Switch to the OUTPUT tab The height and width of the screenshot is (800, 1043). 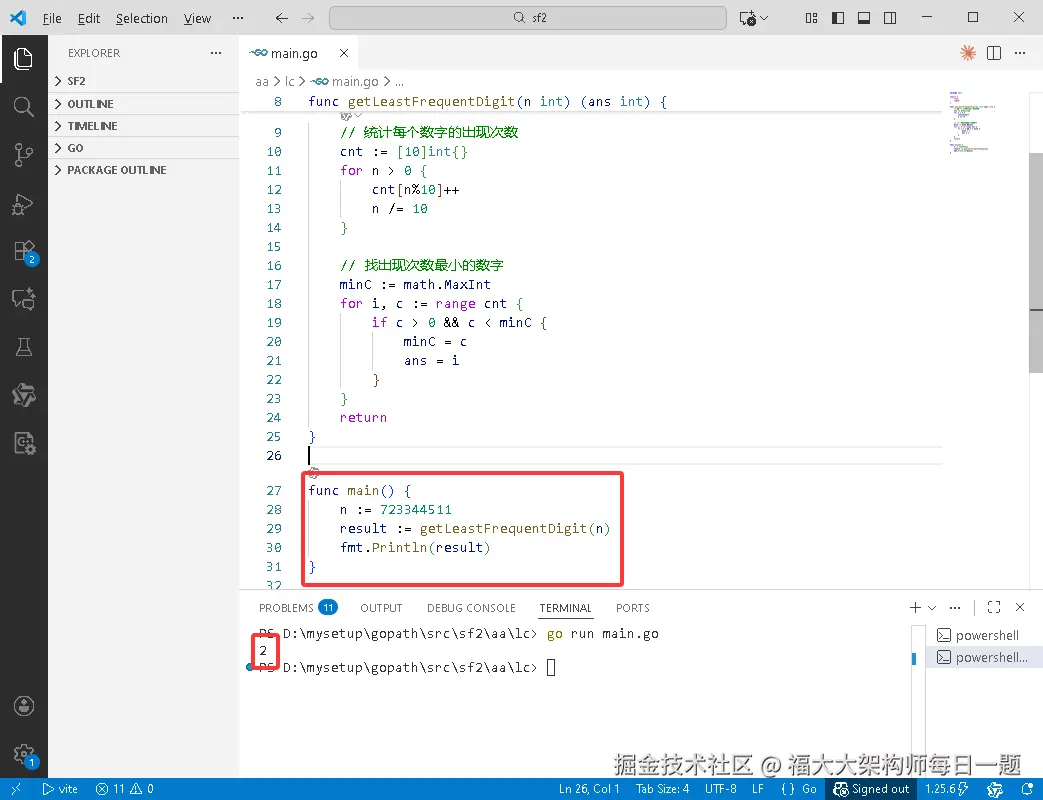tap(381, 608)
